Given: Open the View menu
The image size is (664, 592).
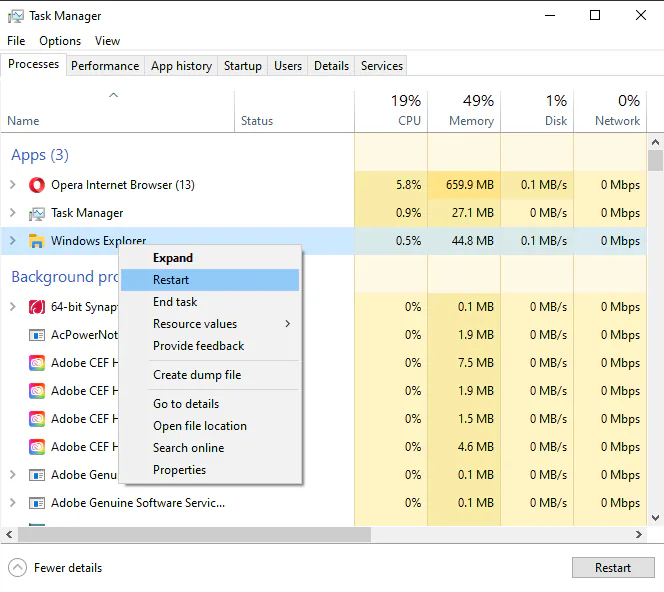Looking at the screenshot, I should point(107,41).
